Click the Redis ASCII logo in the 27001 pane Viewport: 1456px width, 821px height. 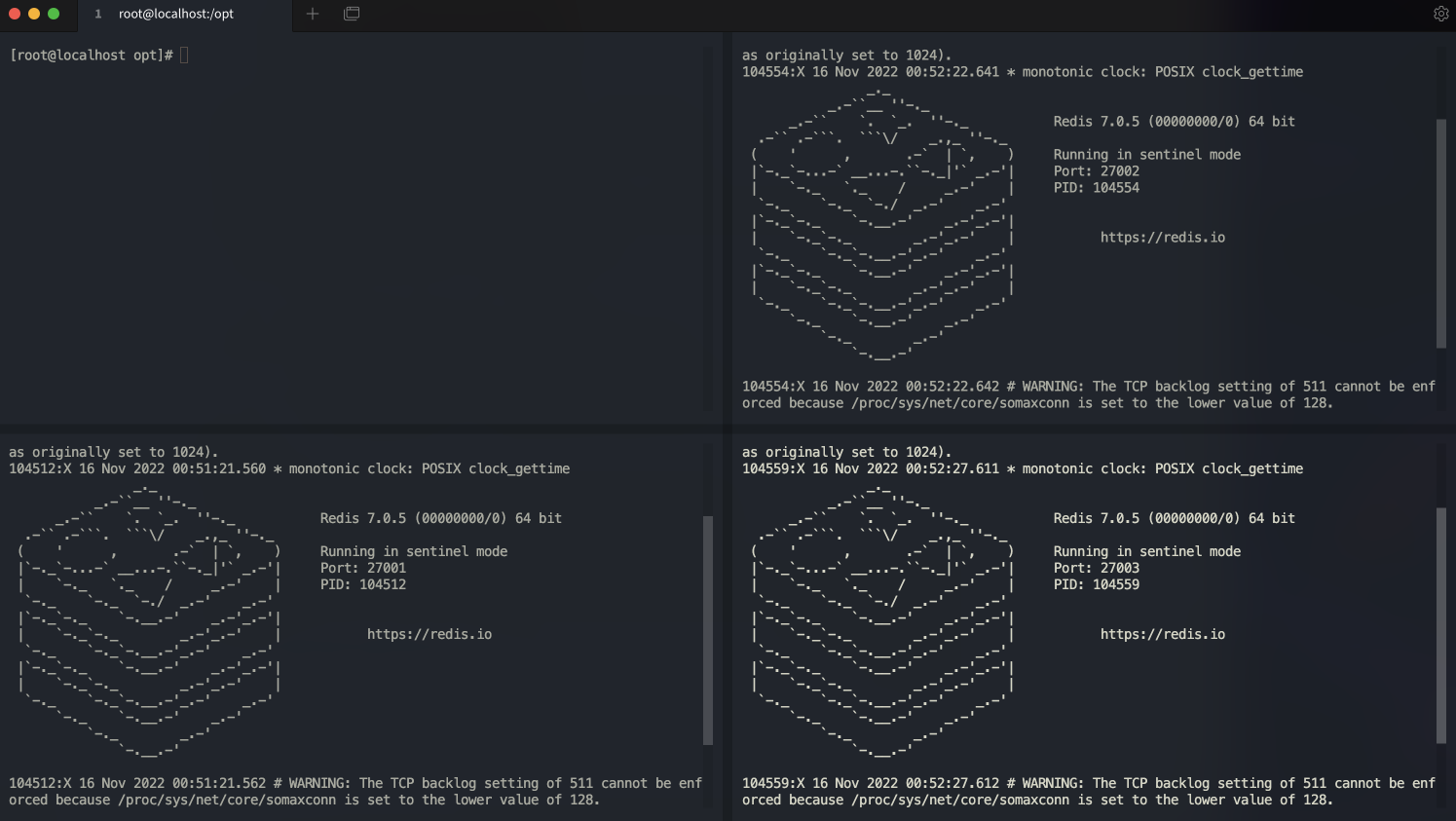click(x=149, y=623)
